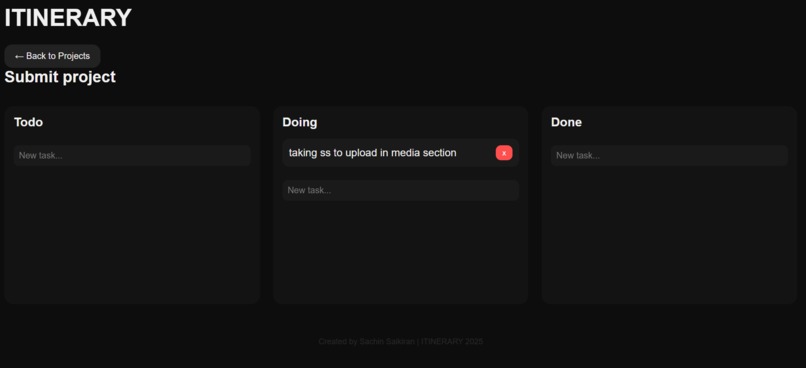Screen dimensions: 806x368
Task: Click the ITINERARY title heading
Action: pyautogui.click(x=68, y=17)
